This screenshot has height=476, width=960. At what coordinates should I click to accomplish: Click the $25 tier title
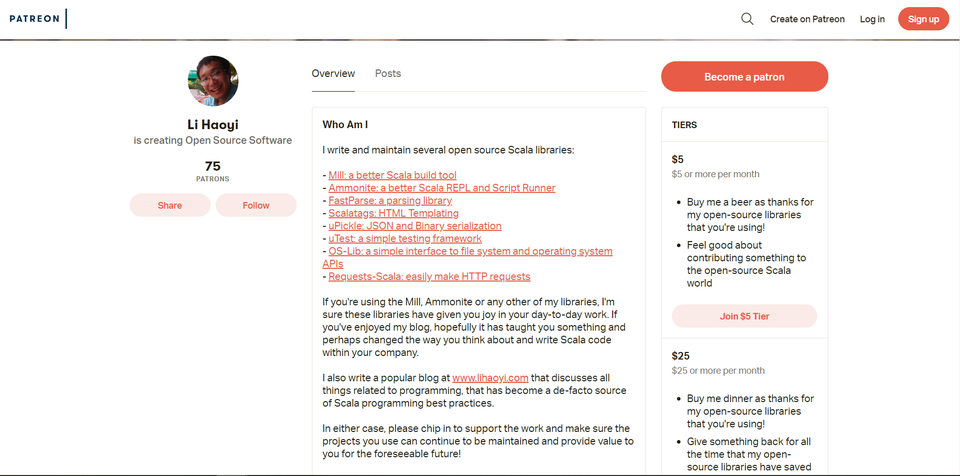(x=680, y=356)
